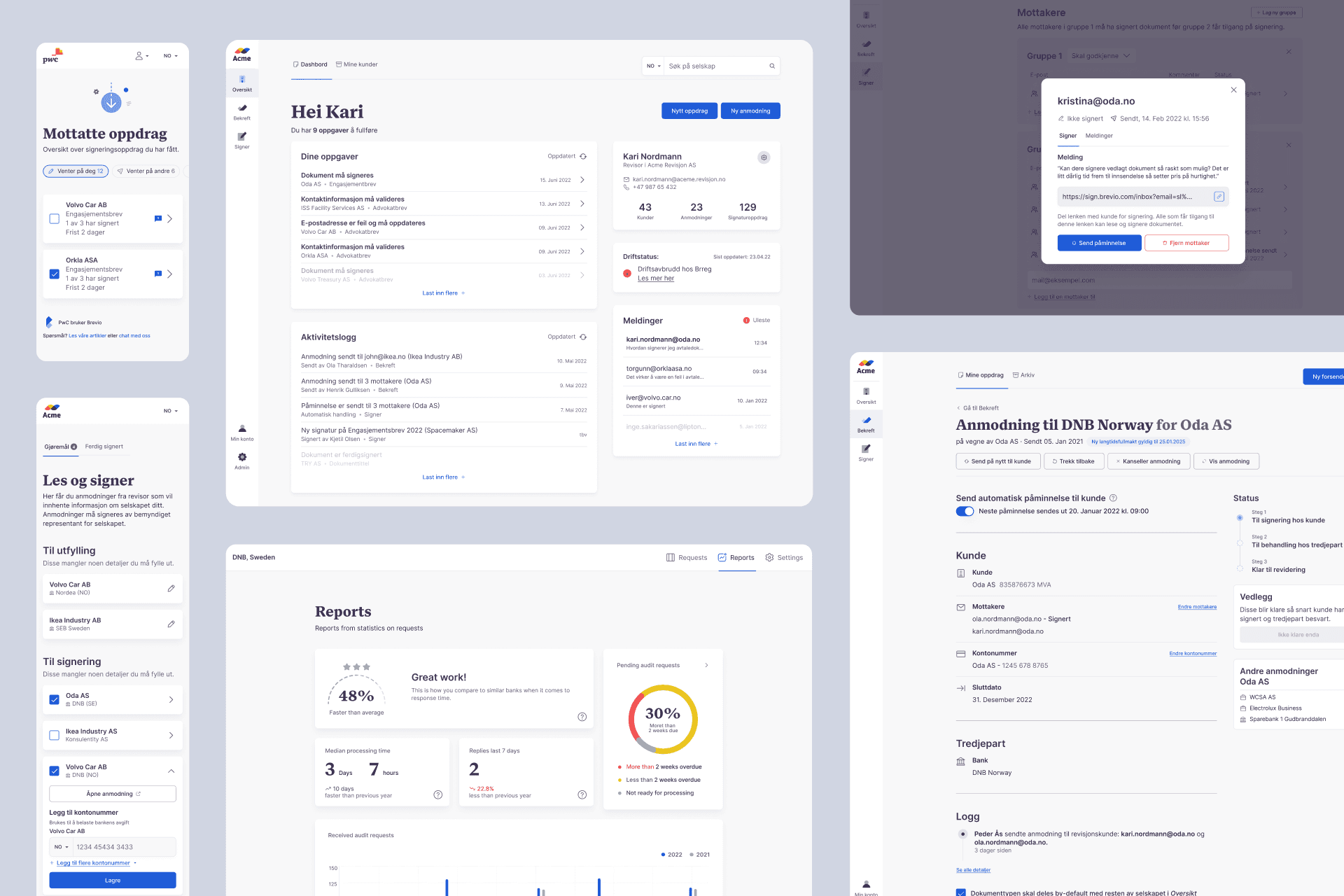
Task: Open Bekreft in the dashboard sidebar
Action: (242, 111)
